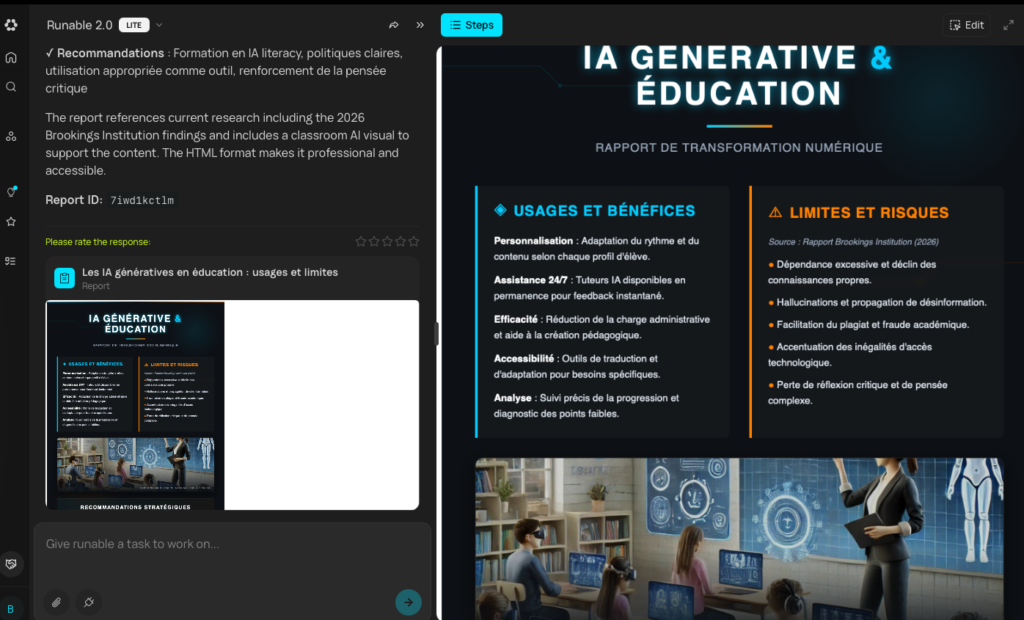Send the task with the arrow button

pos(408,601)
